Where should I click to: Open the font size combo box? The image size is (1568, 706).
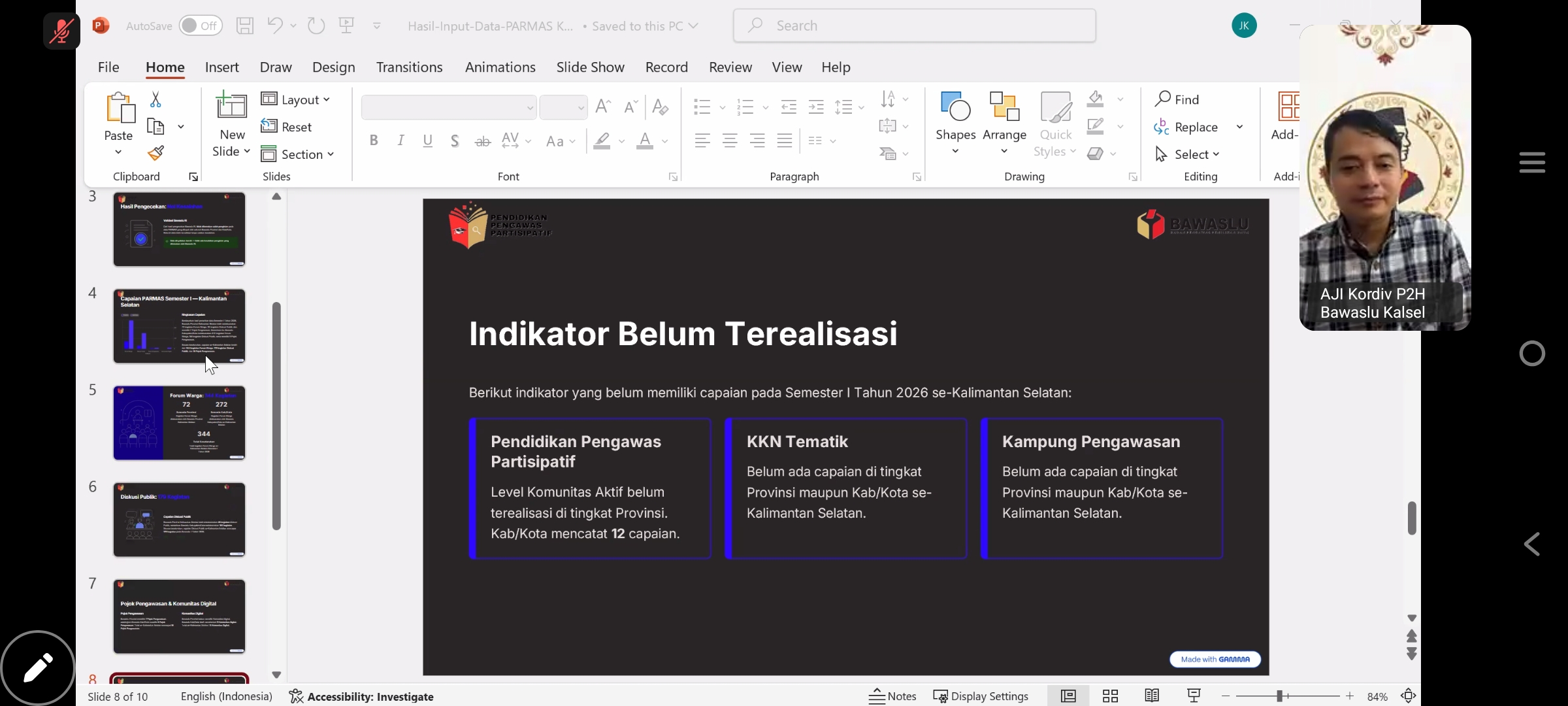click(x=563, y=107)
